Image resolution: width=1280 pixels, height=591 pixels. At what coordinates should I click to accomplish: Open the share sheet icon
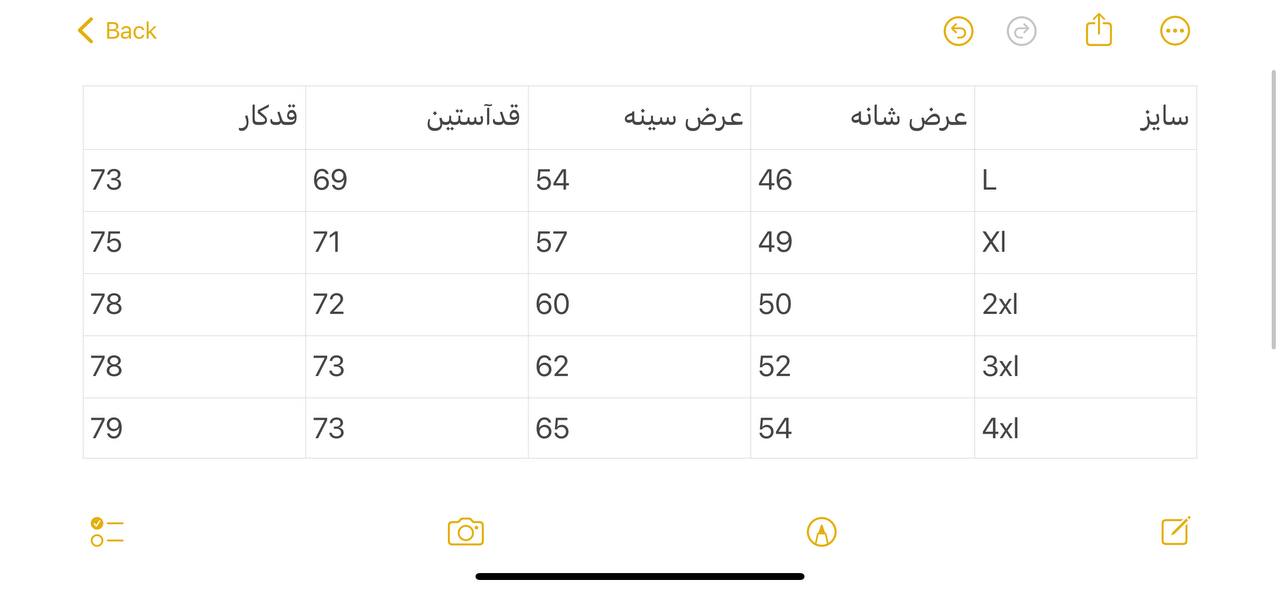coord(1098,30)
